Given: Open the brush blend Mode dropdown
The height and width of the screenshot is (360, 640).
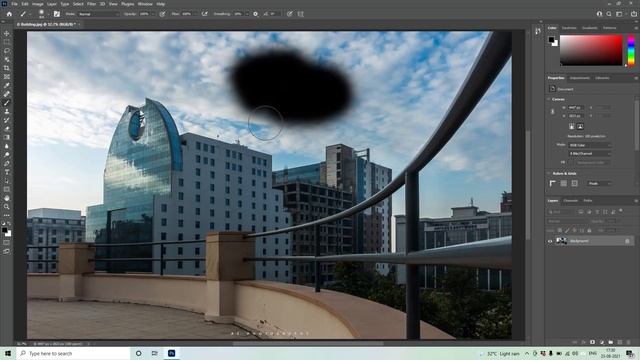Looking at the screenshot, I should coord(99,14).
